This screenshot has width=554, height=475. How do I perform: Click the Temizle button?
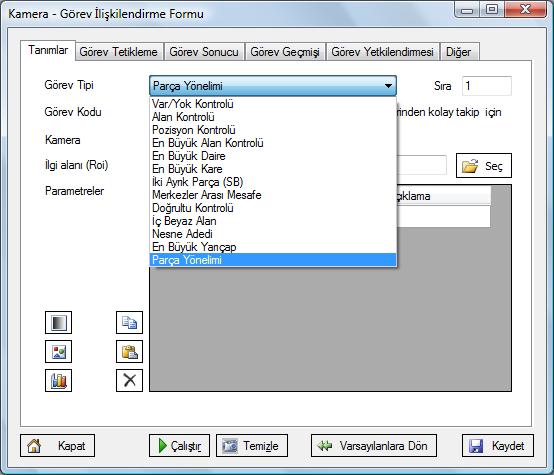(x=252, y=446)
